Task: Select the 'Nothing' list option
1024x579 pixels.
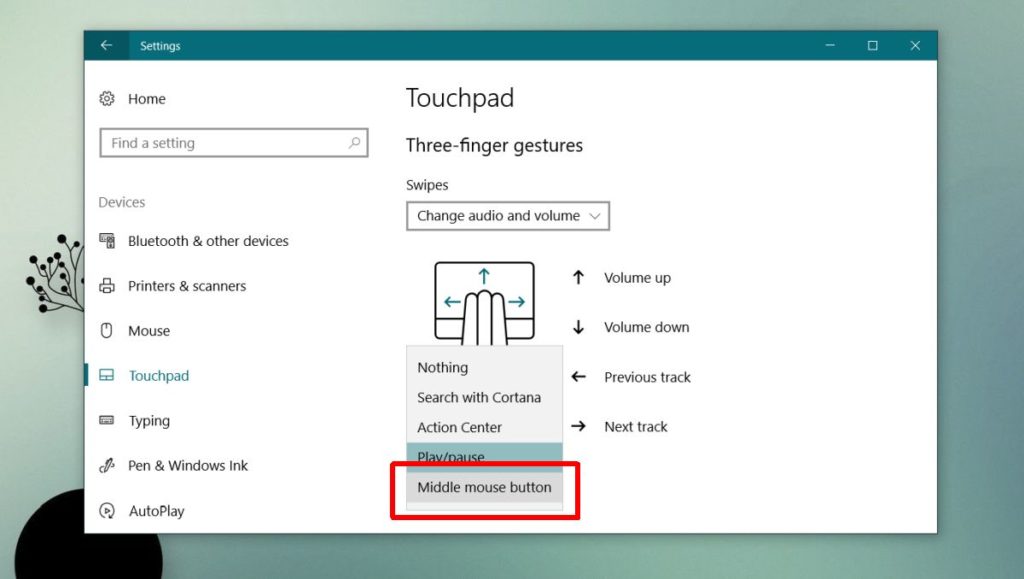Action: (x=441, y=367)
